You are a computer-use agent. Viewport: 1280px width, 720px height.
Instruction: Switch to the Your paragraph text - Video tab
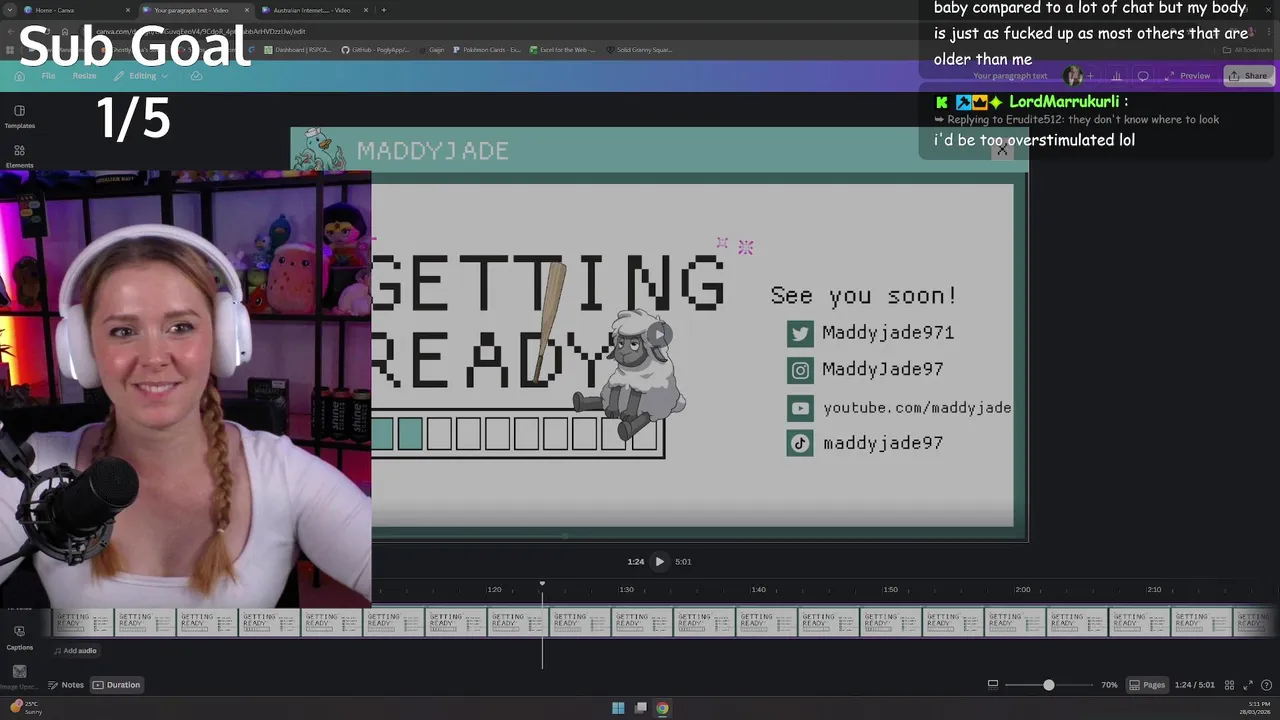coord(195,10)
